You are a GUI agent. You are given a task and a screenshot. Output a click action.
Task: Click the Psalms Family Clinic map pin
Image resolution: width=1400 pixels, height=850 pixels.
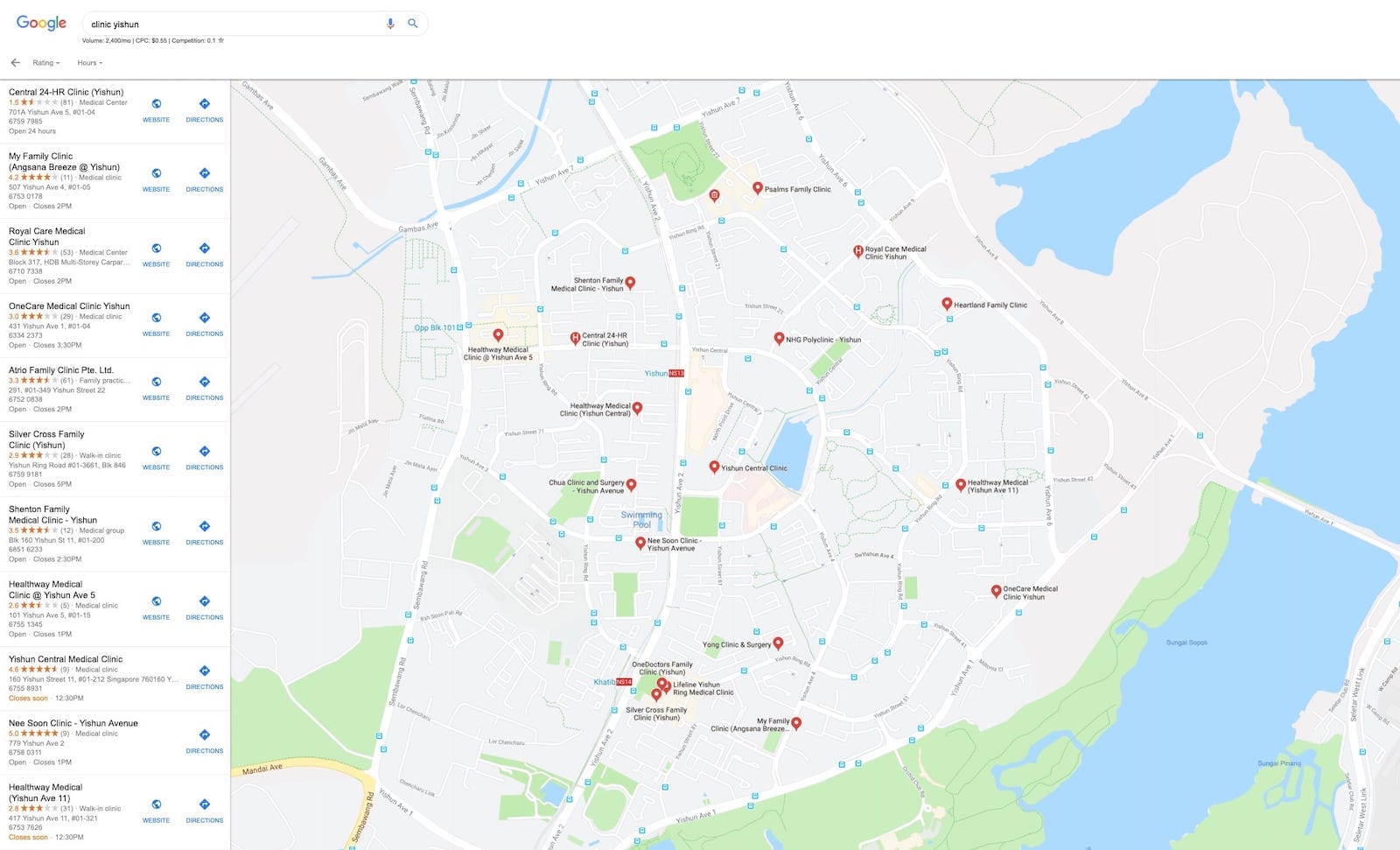tap(758, 187)
